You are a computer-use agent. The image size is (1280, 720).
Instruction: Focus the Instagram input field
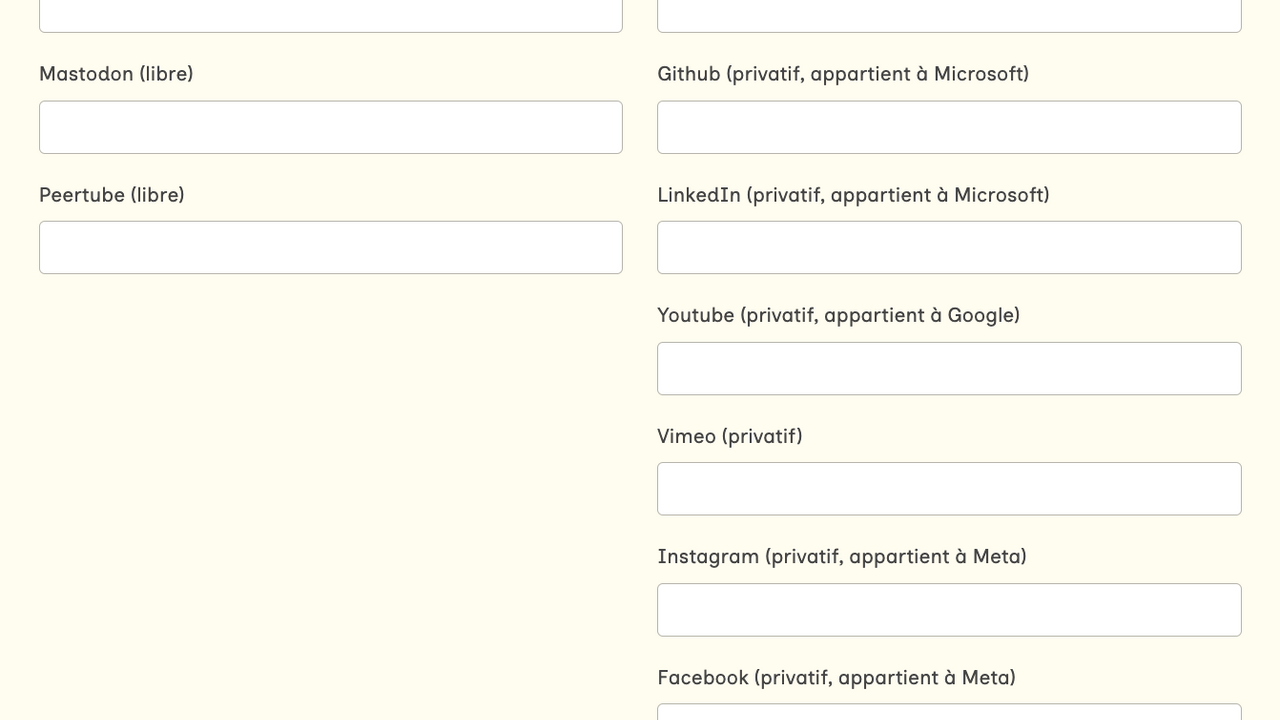coord(948,609)
